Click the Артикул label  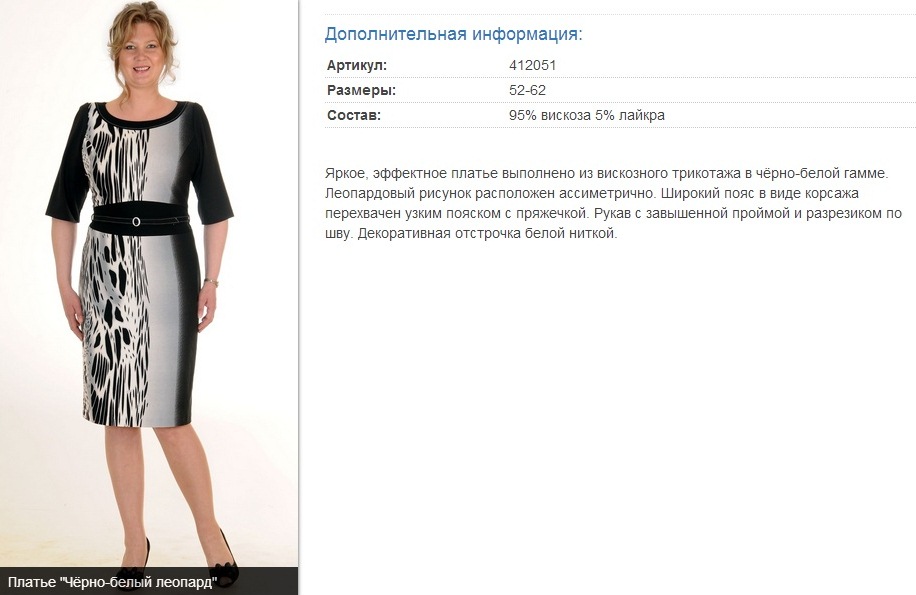coord(357,65)
